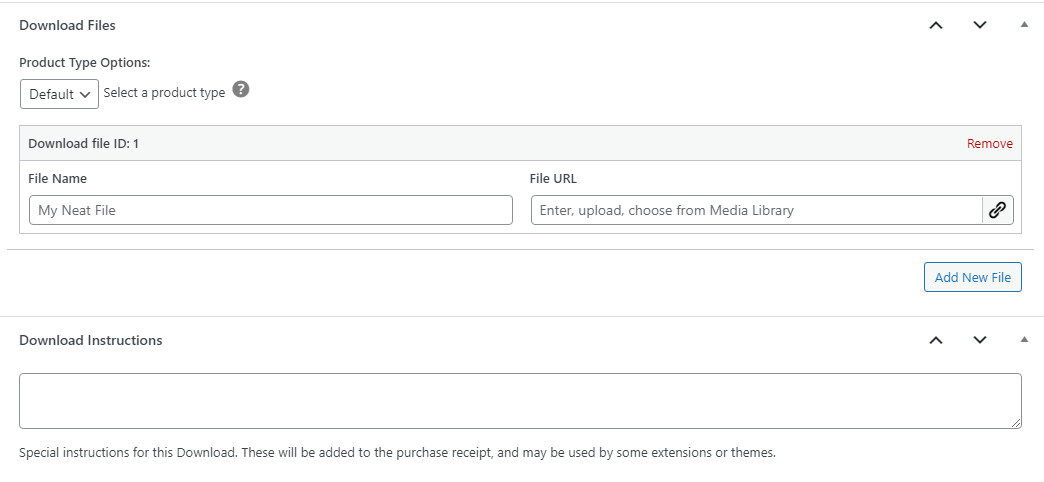
Task: Collapse the Download Files panel triangle
Action: point(1024,25)
